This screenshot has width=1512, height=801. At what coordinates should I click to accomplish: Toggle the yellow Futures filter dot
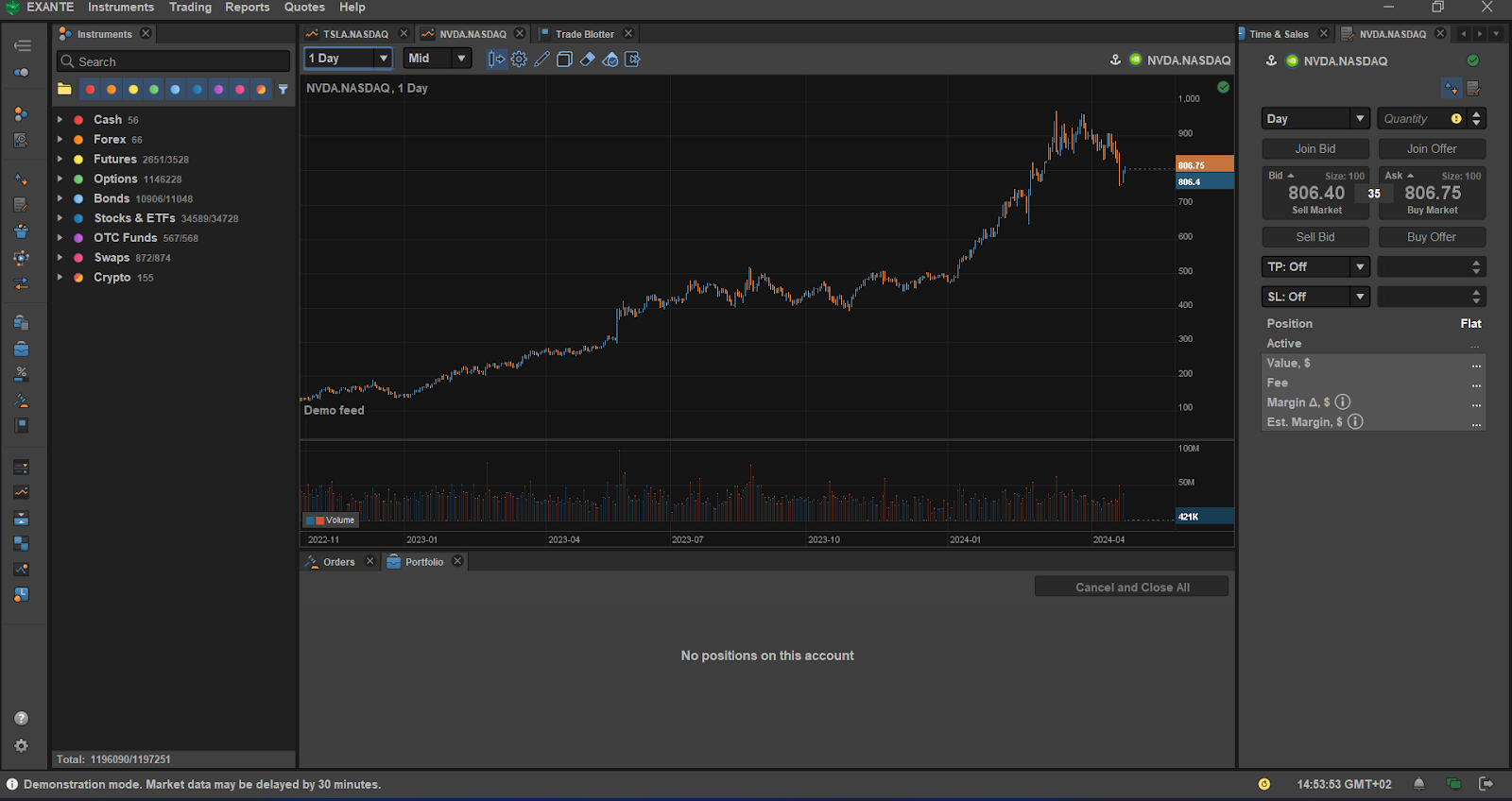[133, 89]
